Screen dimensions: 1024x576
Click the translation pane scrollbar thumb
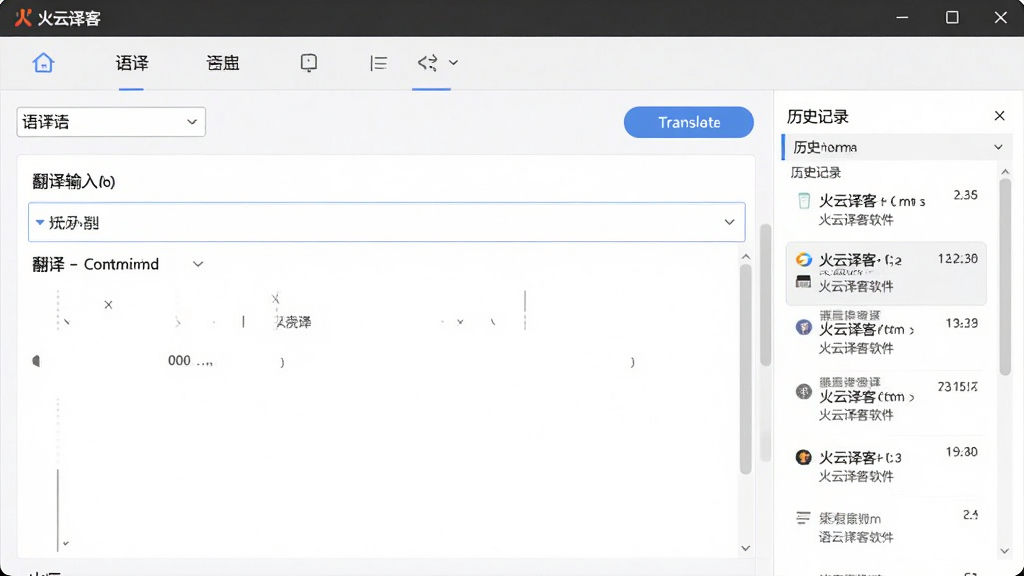pos(746,369)
